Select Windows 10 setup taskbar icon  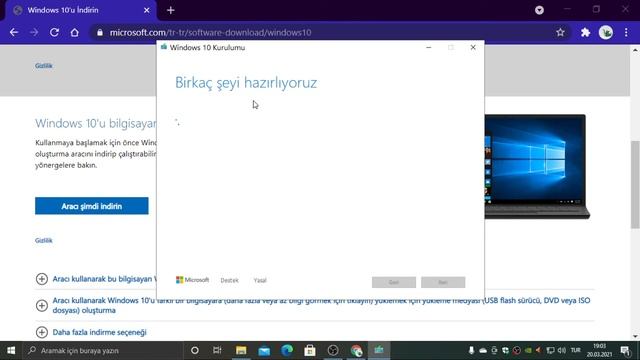pos(379,351)
